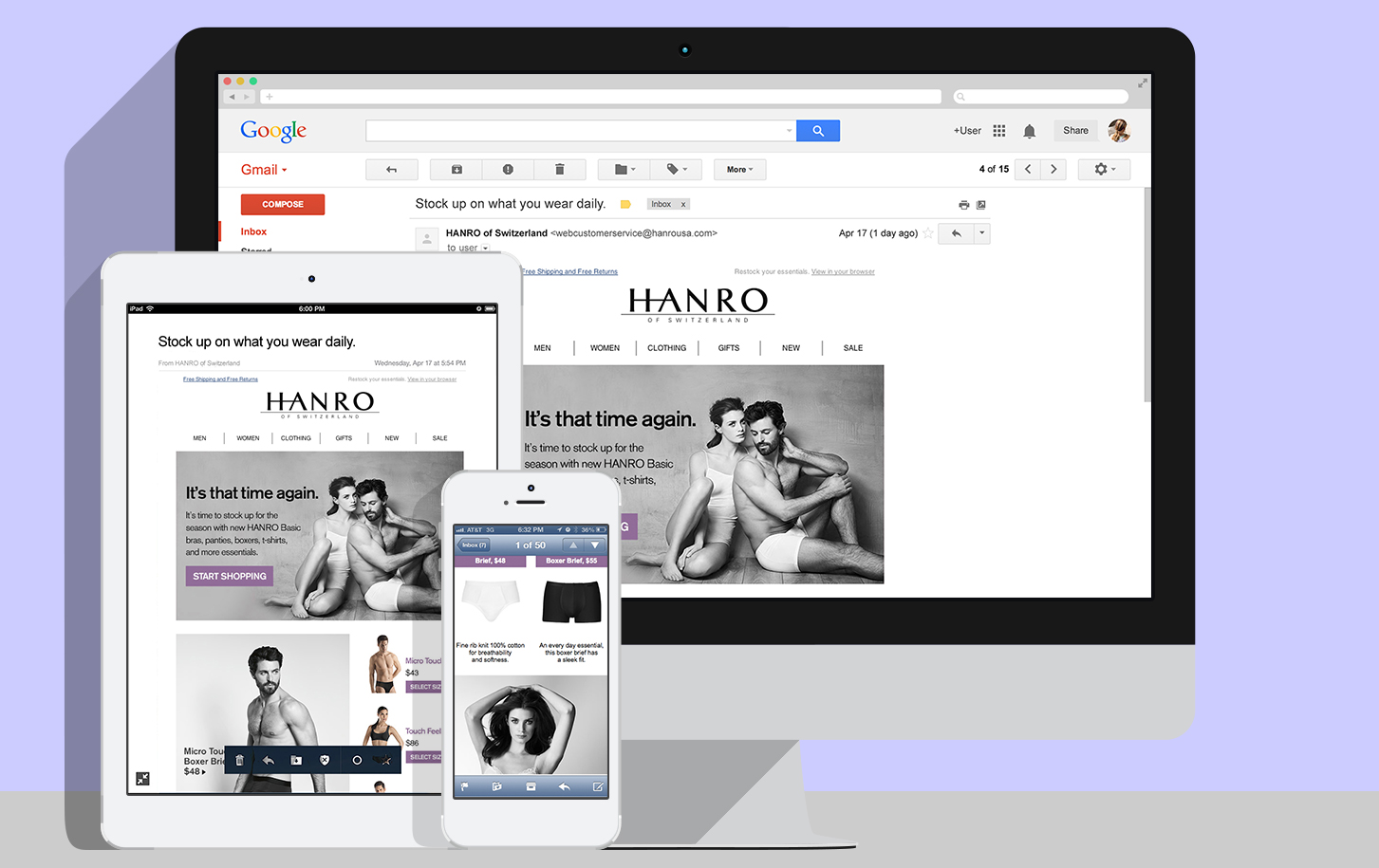
Task: Click START SHOPPING button on iPad
Action: (x=230, y=576)
